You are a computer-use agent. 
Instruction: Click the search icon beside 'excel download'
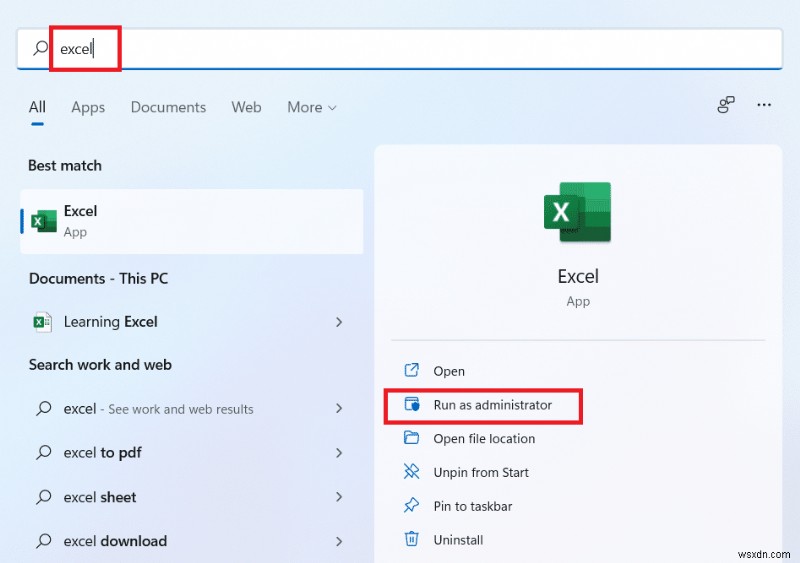(44, 541)
